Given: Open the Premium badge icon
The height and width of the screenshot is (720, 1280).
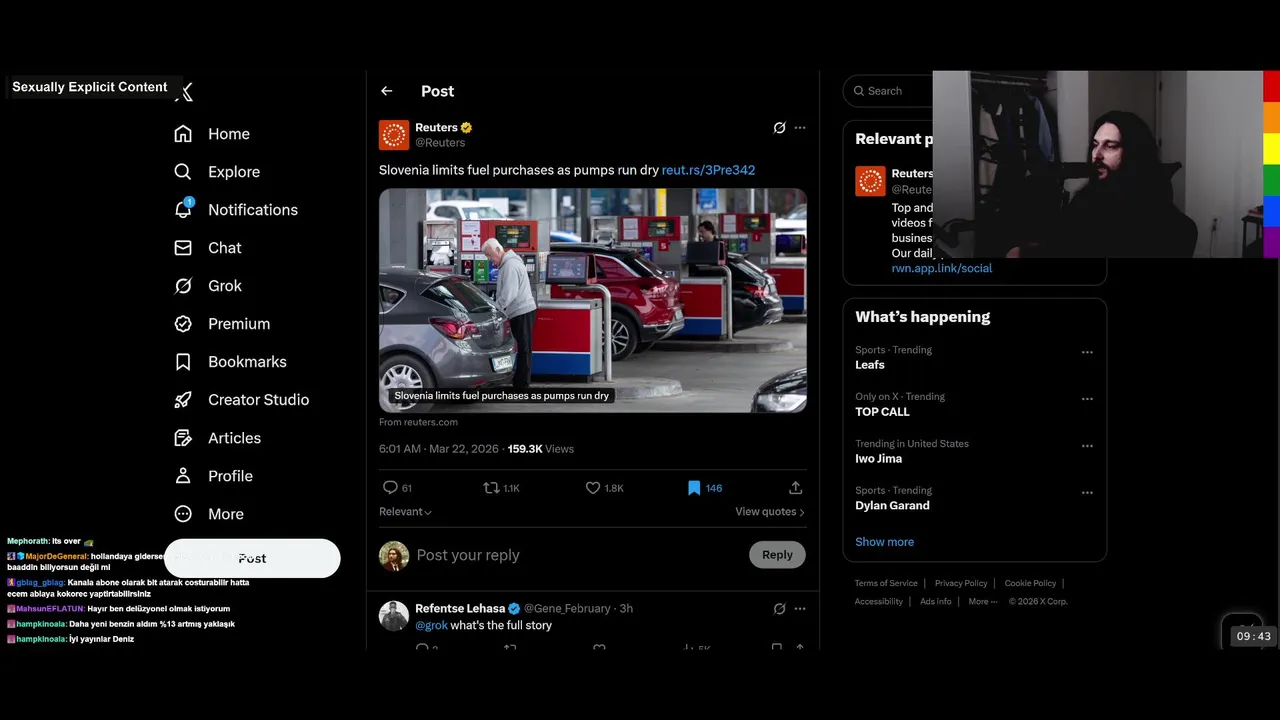Looking at the screenshot, I should click(x=183, y=324).
